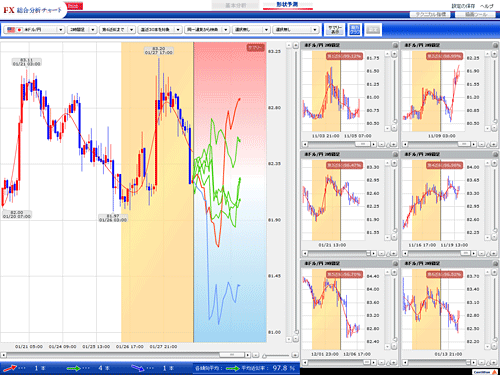This screenshot has width=500, height=375.
Task: Click the 97.8 % average match rate value
Action: click(x=284, y=368)
